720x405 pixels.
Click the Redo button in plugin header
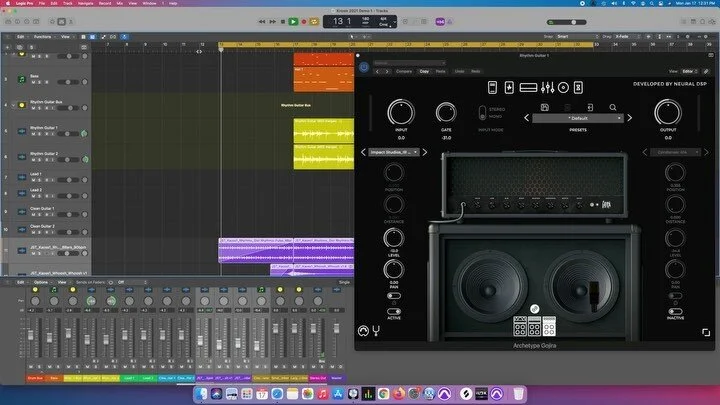point(476,71)
